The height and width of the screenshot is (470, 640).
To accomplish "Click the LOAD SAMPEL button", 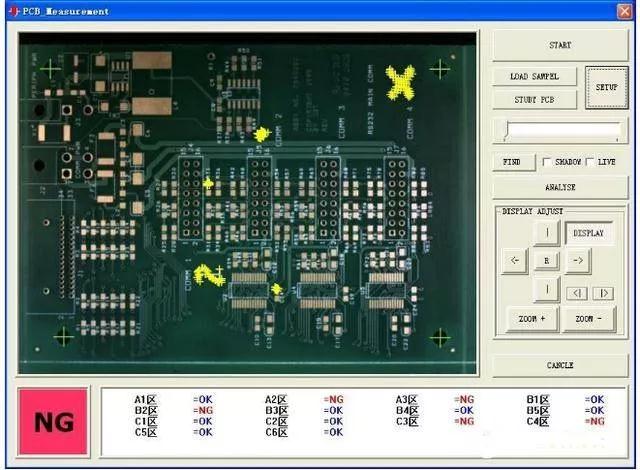I will pyautogui.click(x=535, y=77).
